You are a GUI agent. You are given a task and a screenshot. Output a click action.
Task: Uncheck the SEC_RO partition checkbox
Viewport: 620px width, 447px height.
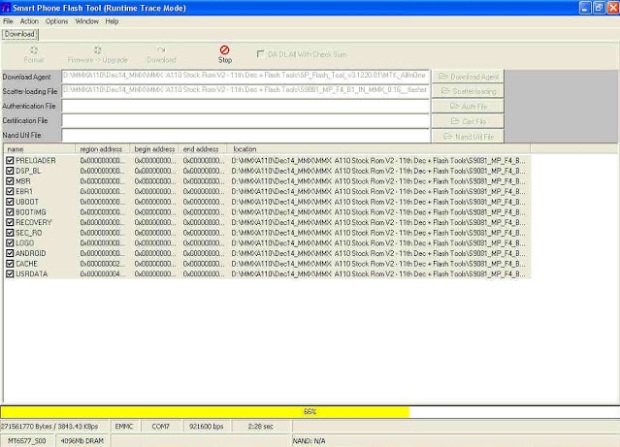[x=10, y=233]
